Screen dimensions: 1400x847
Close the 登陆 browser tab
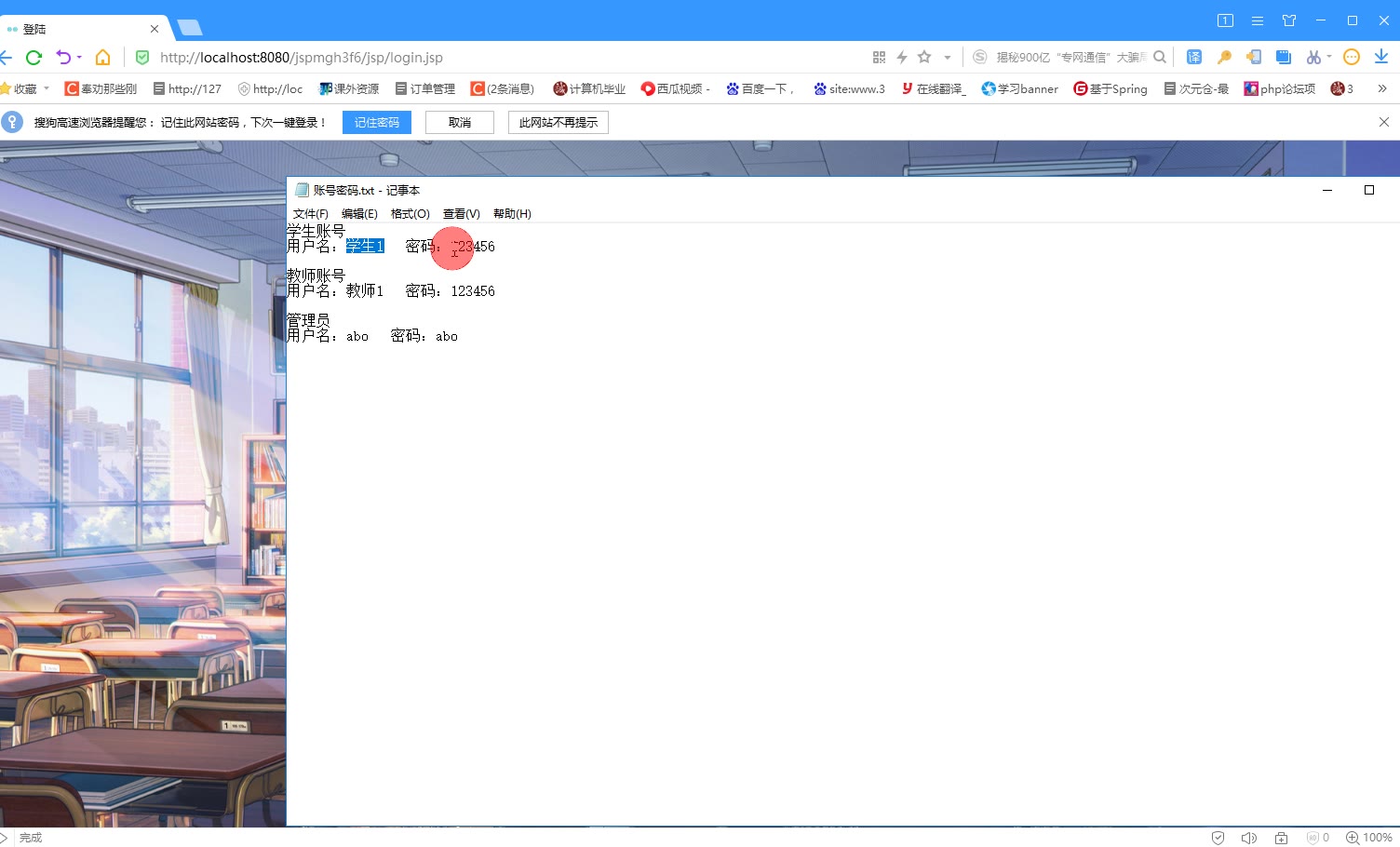[x=155, y=29]
